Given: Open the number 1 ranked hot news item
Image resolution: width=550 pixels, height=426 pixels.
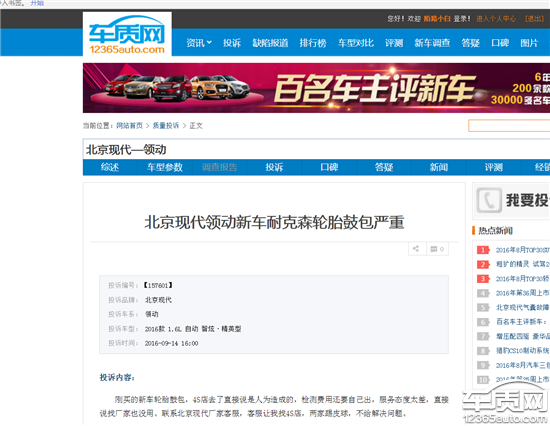Looking at the screenshot, I should [x=522, y=250].
